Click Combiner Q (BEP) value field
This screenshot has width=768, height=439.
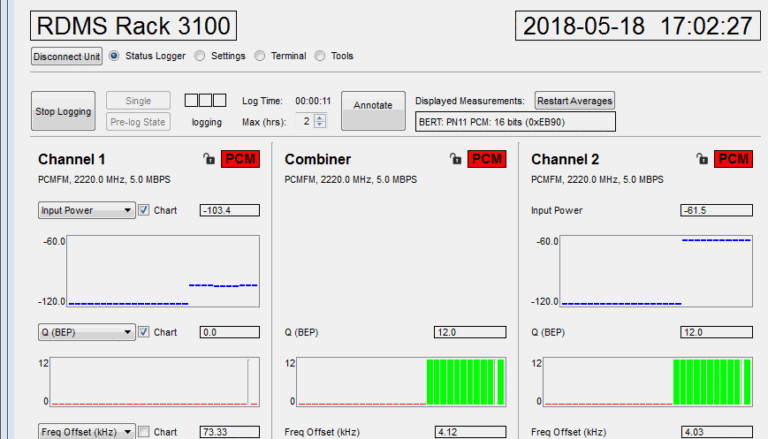click(470, 332)
